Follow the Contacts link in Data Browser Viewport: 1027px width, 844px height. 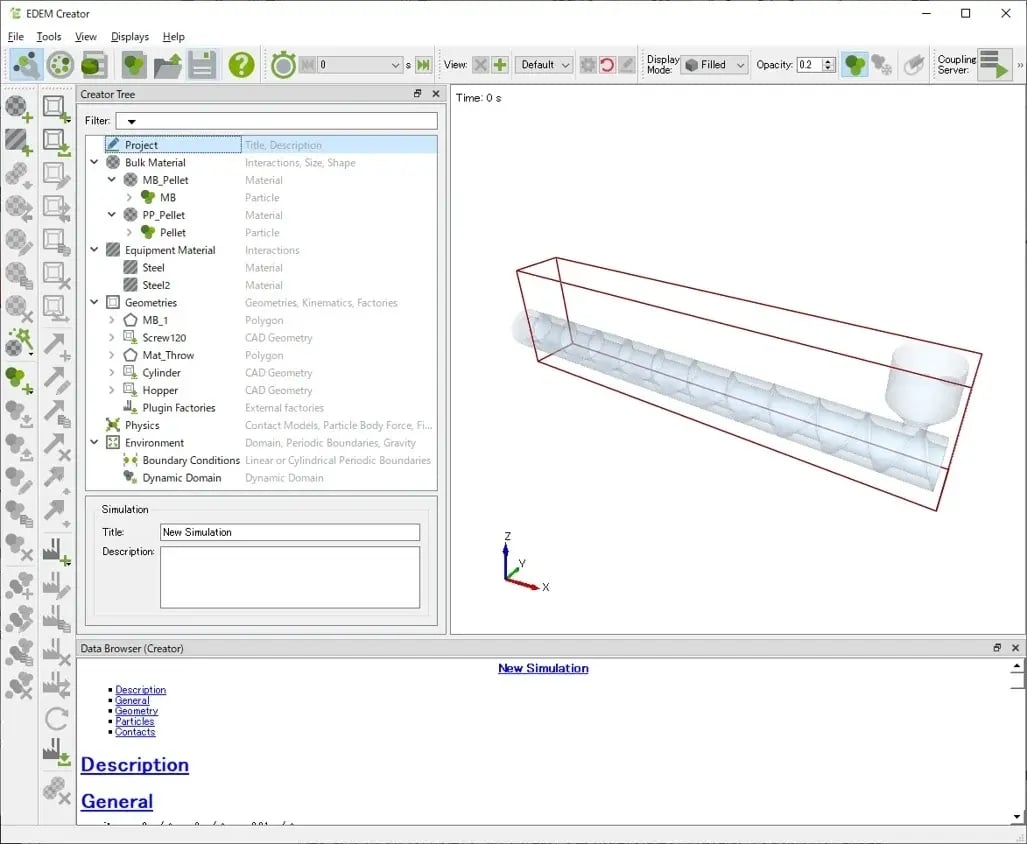click(x=135, y=731)
